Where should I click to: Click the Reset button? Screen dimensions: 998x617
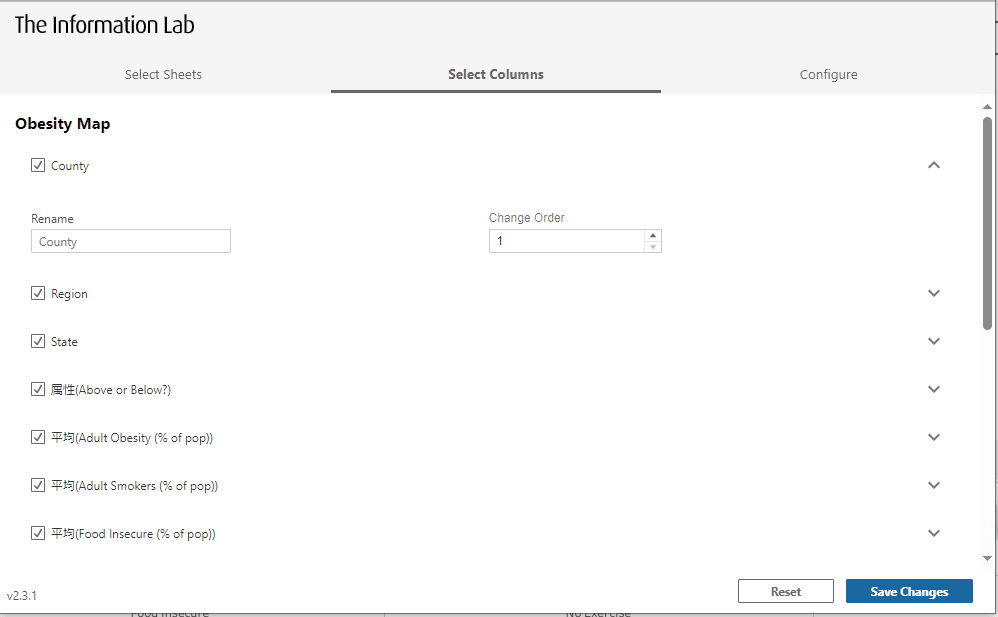click(786, 590)
